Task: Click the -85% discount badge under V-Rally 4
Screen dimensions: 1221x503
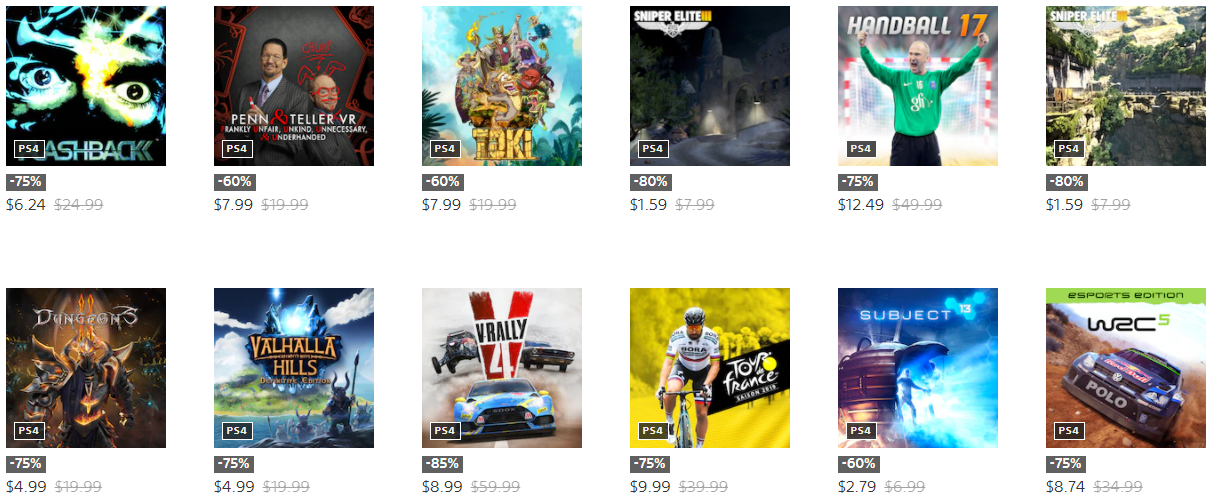Action: pos(443,464)
